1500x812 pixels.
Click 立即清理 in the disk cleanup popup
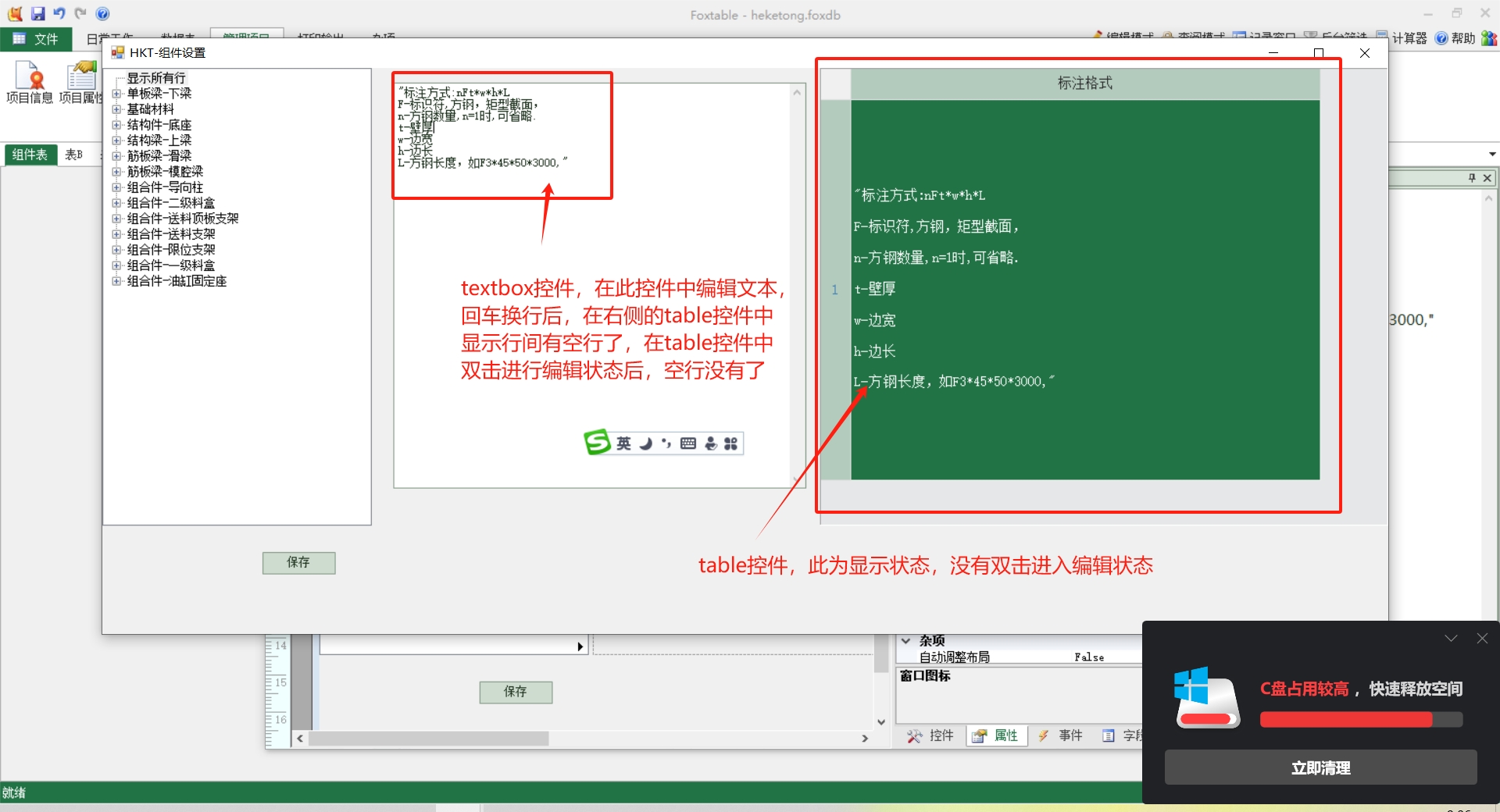(x=1320, y=767)
